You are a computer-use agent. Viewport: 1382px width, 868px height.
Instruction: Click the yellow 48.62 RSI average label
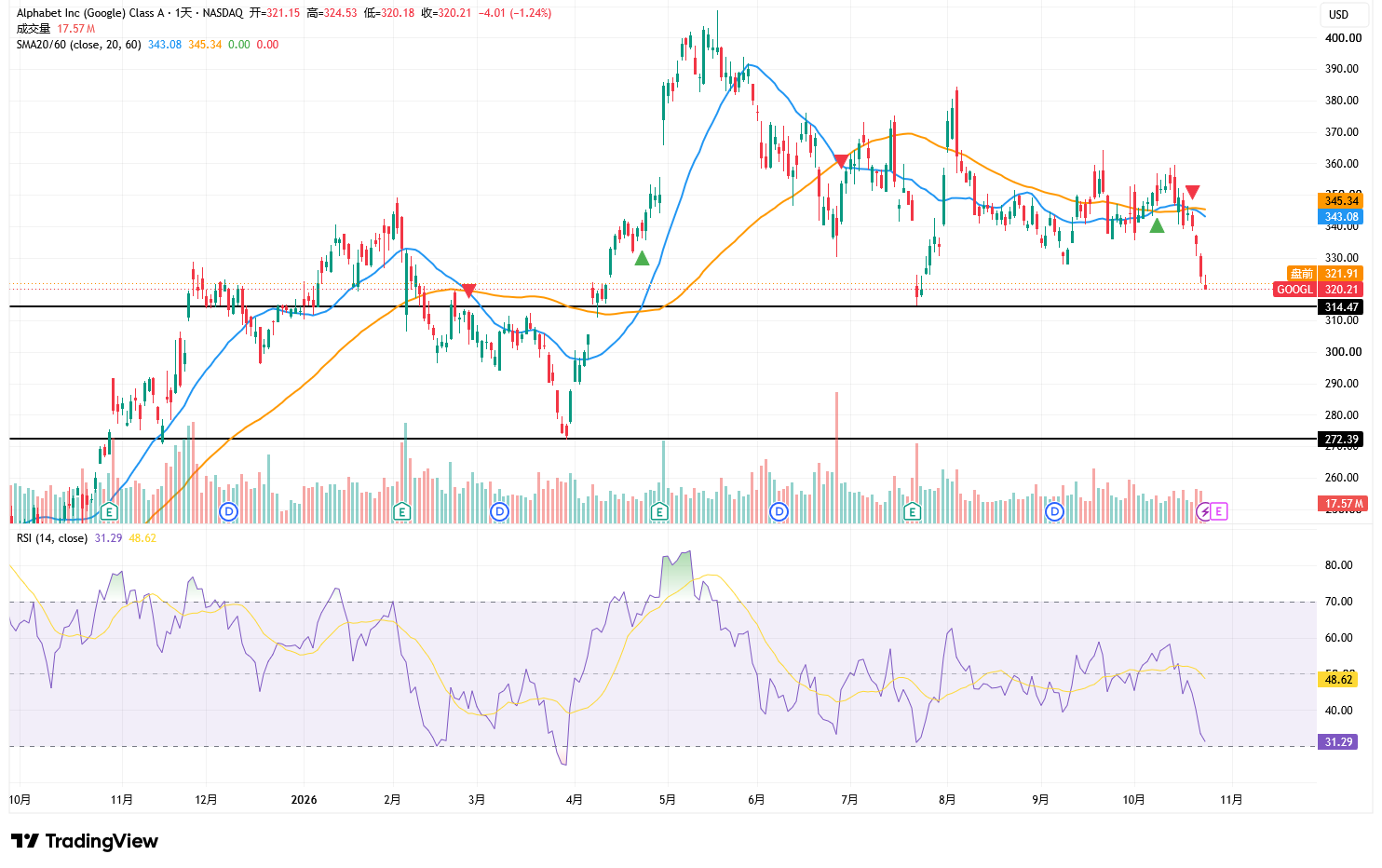pyautogui.click(x=1338, y=680)
